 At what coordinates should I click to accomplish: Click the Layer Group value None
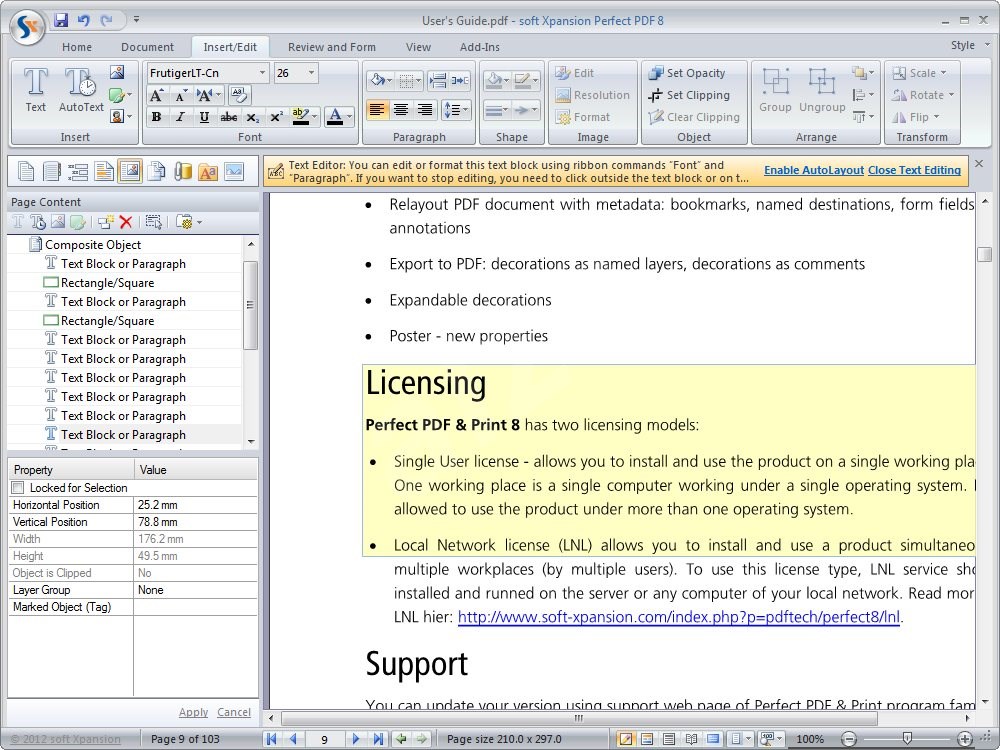pyautogui.click(x=195, y=590)
